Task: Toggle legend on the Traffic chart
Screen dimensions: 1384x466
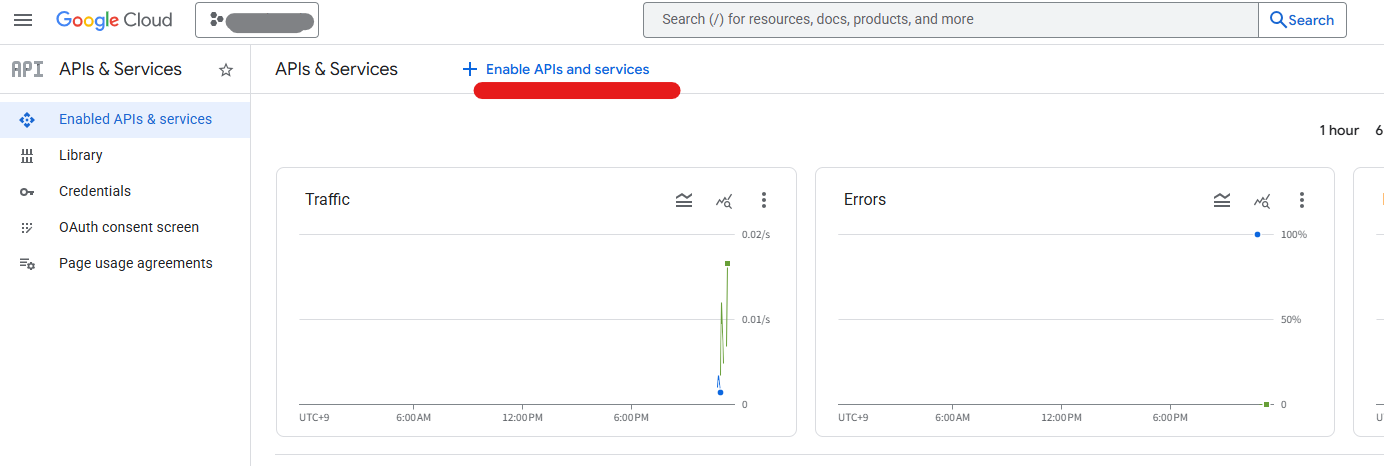Action: coord(684,200)
